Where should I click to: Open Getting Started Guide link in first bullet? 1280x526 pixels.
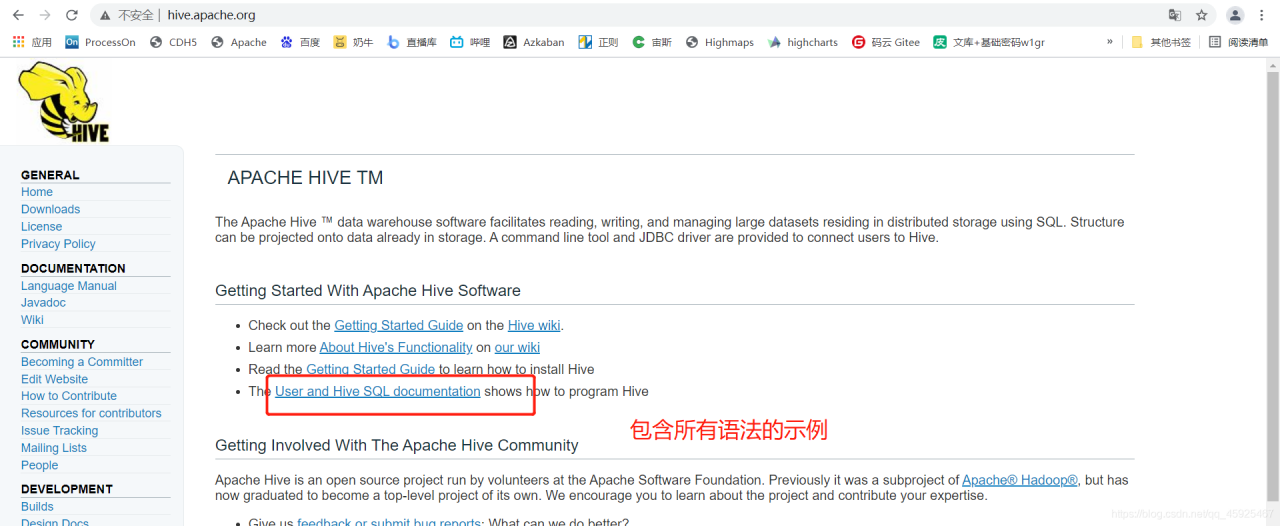(x=398, y=325)
